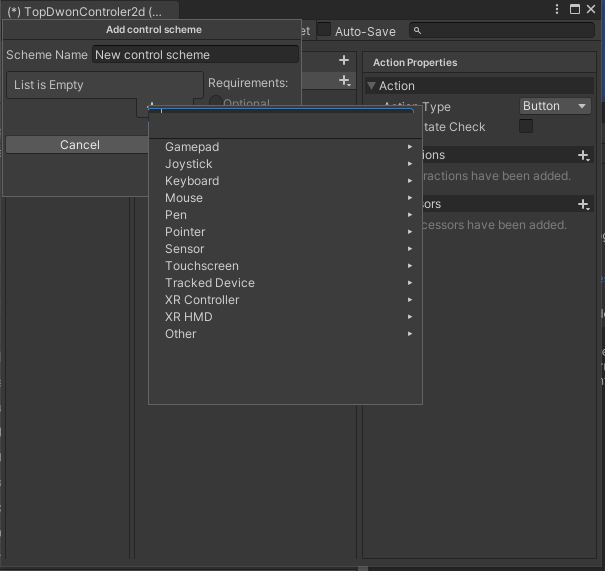Toggle the Auto-Save checkbox
Screen dimensions: 605x571
click(324, 30)
